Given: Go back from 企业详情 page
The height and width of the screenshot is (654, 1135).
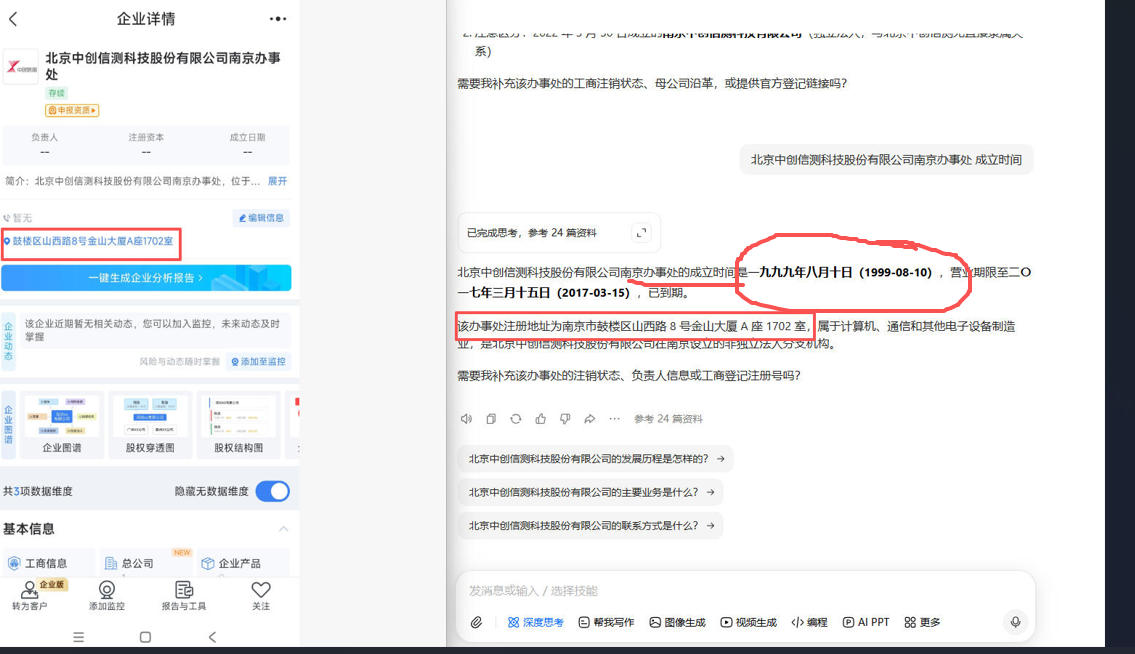Looking at the screenshot, I should (x=13, y=19).
